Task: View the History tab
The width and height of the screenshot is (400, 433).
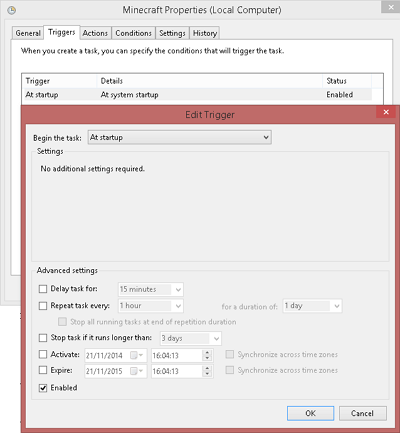Action: (205, 33)
